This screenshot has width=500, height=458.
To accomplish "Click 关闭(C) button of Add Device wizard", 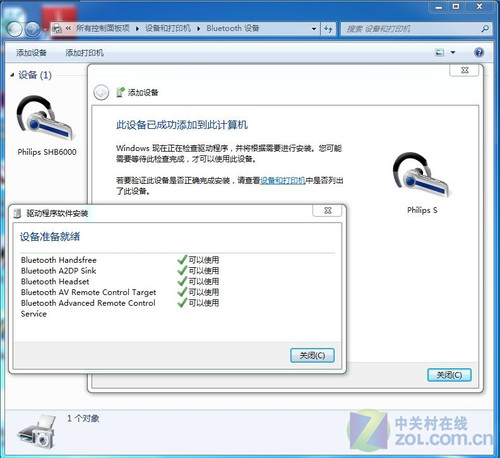I will [449, 375].
